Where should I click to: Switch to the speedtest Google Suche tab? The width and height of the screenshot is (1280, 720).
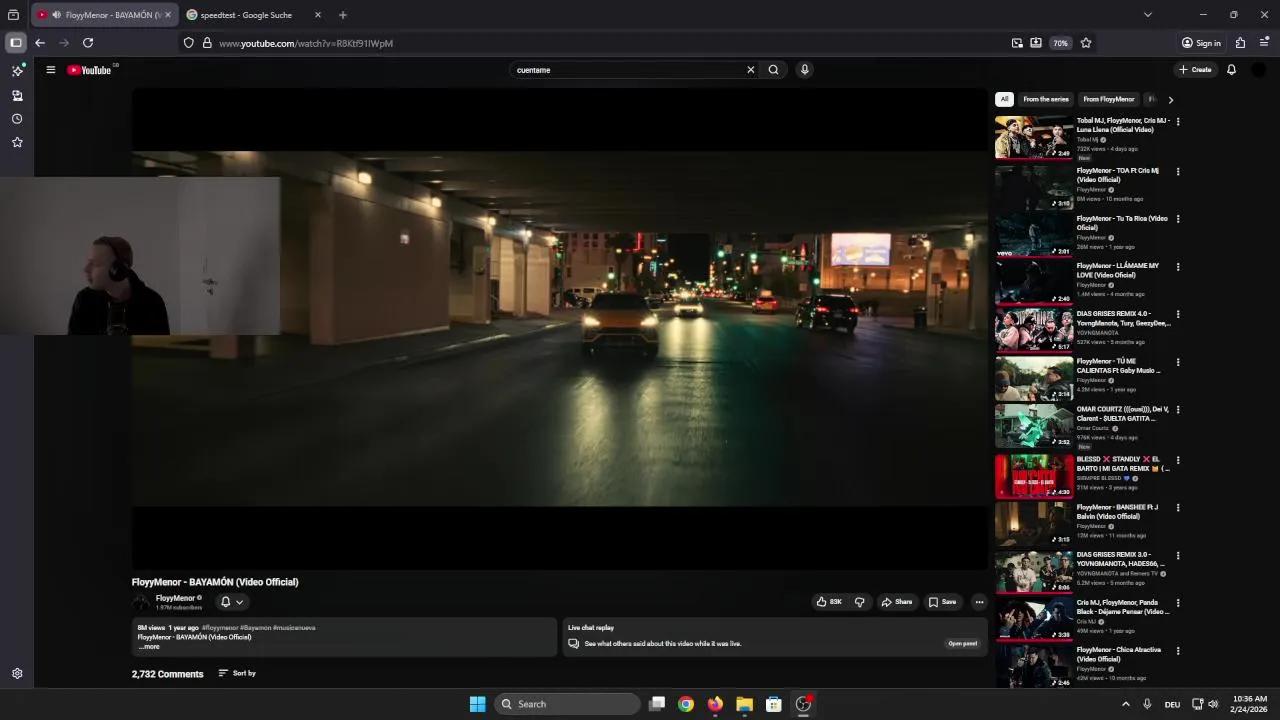click(x=246, y=15)
